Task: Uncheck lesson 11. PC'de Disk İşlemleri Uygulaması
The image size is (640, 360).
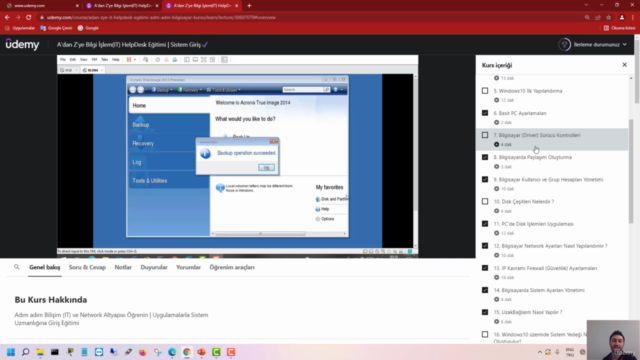Action: 485,224
